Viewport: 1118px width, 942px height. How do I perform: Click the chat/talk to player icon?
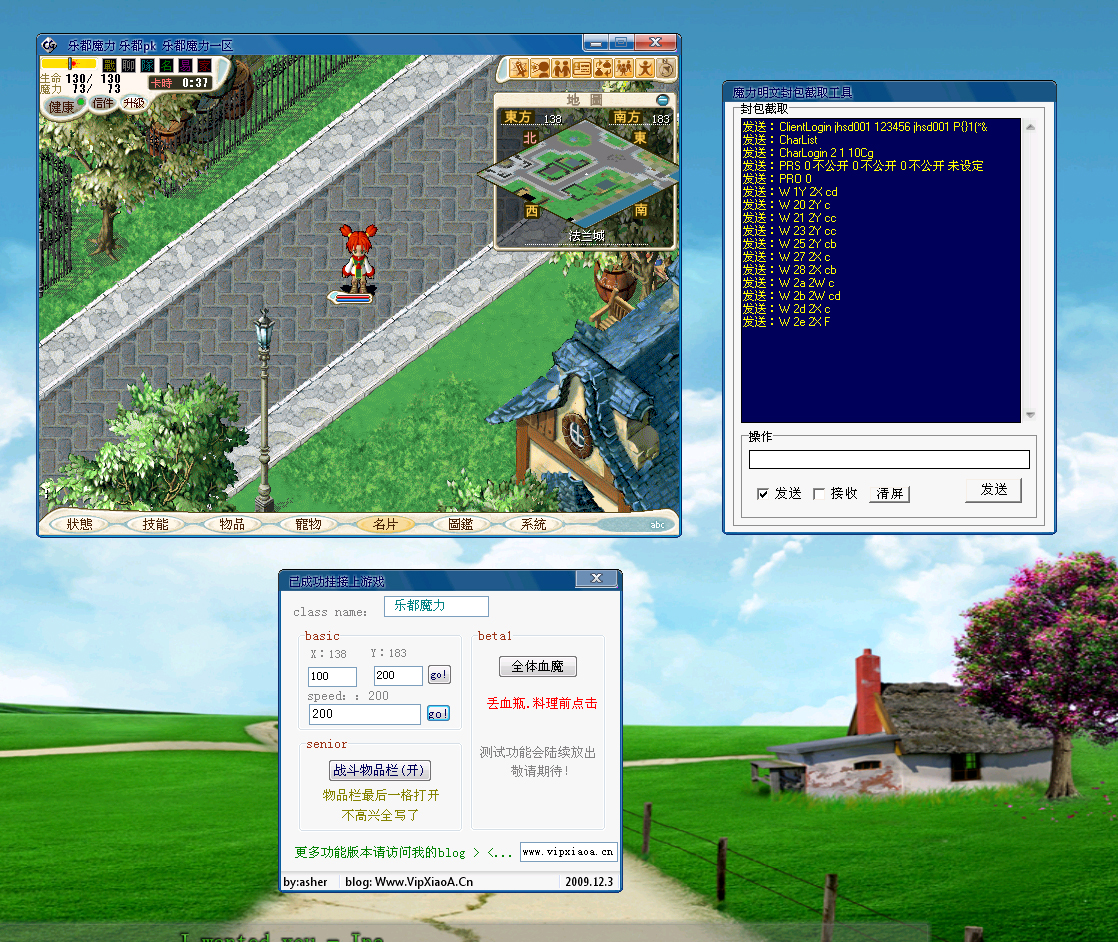pos(541,68)
